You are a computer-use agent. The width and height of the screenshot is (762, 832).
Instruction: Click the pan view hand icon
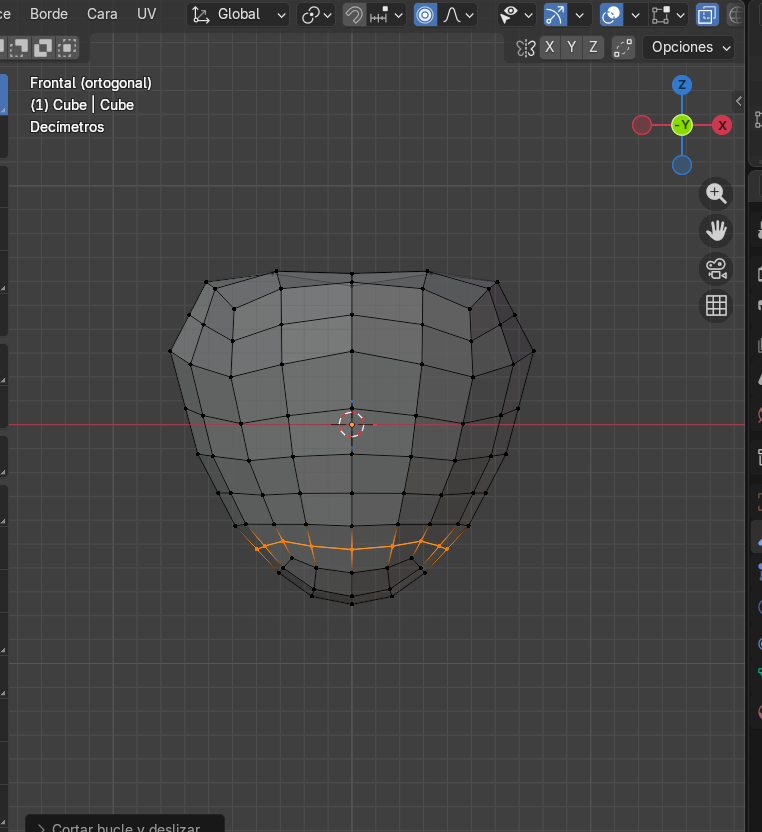(x=716, y=231)
